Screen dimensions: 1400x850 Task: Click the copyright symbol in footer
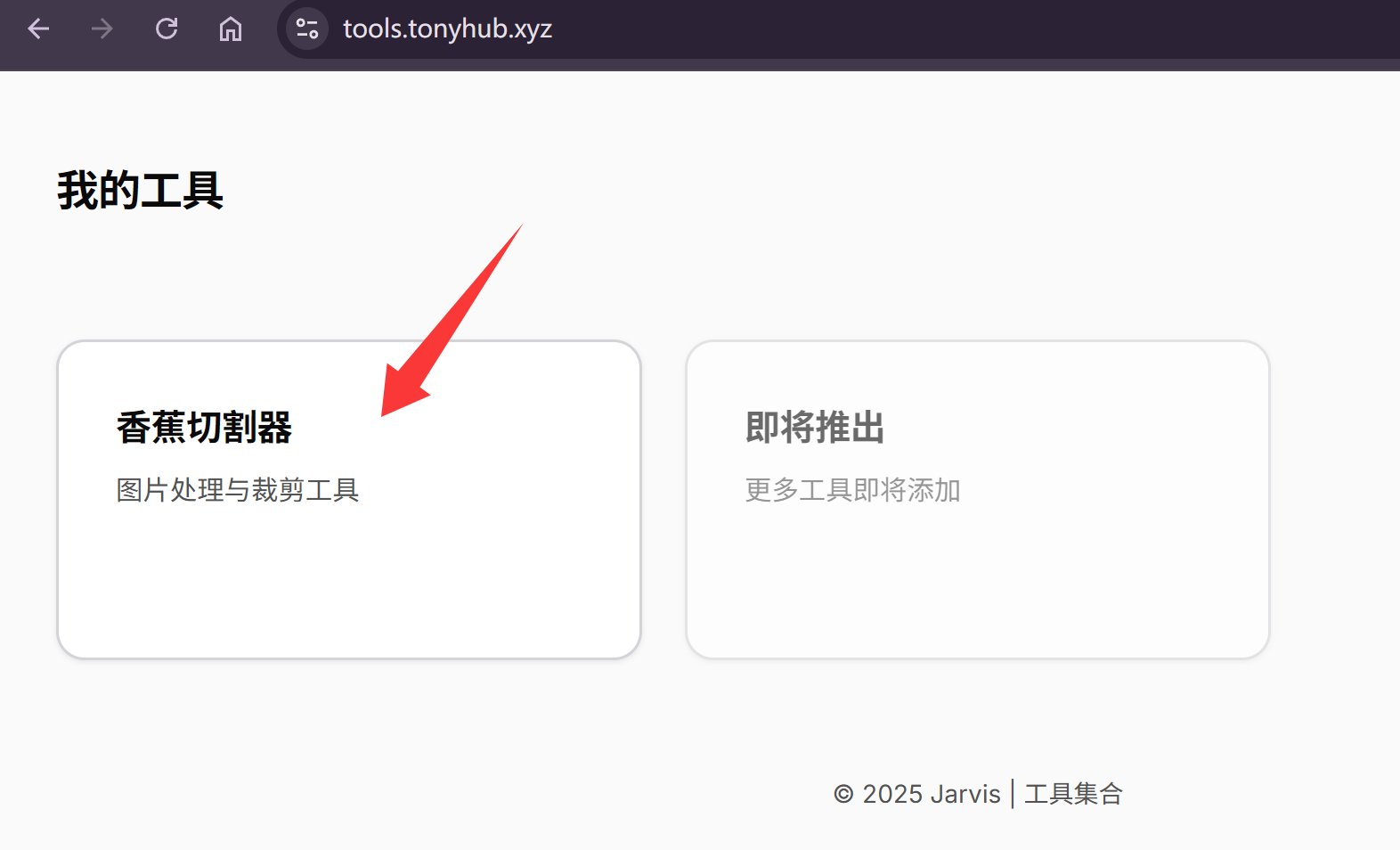coord(843,794)
